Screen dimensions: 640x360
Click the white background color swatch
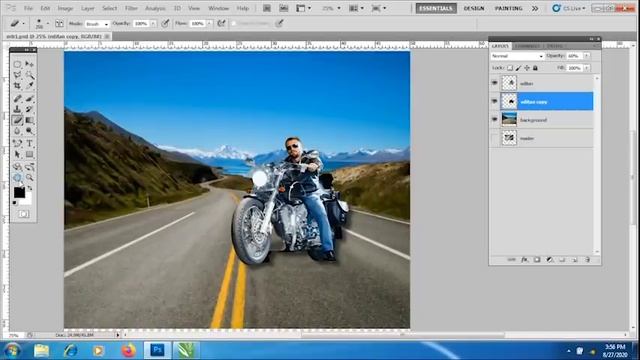27,200
